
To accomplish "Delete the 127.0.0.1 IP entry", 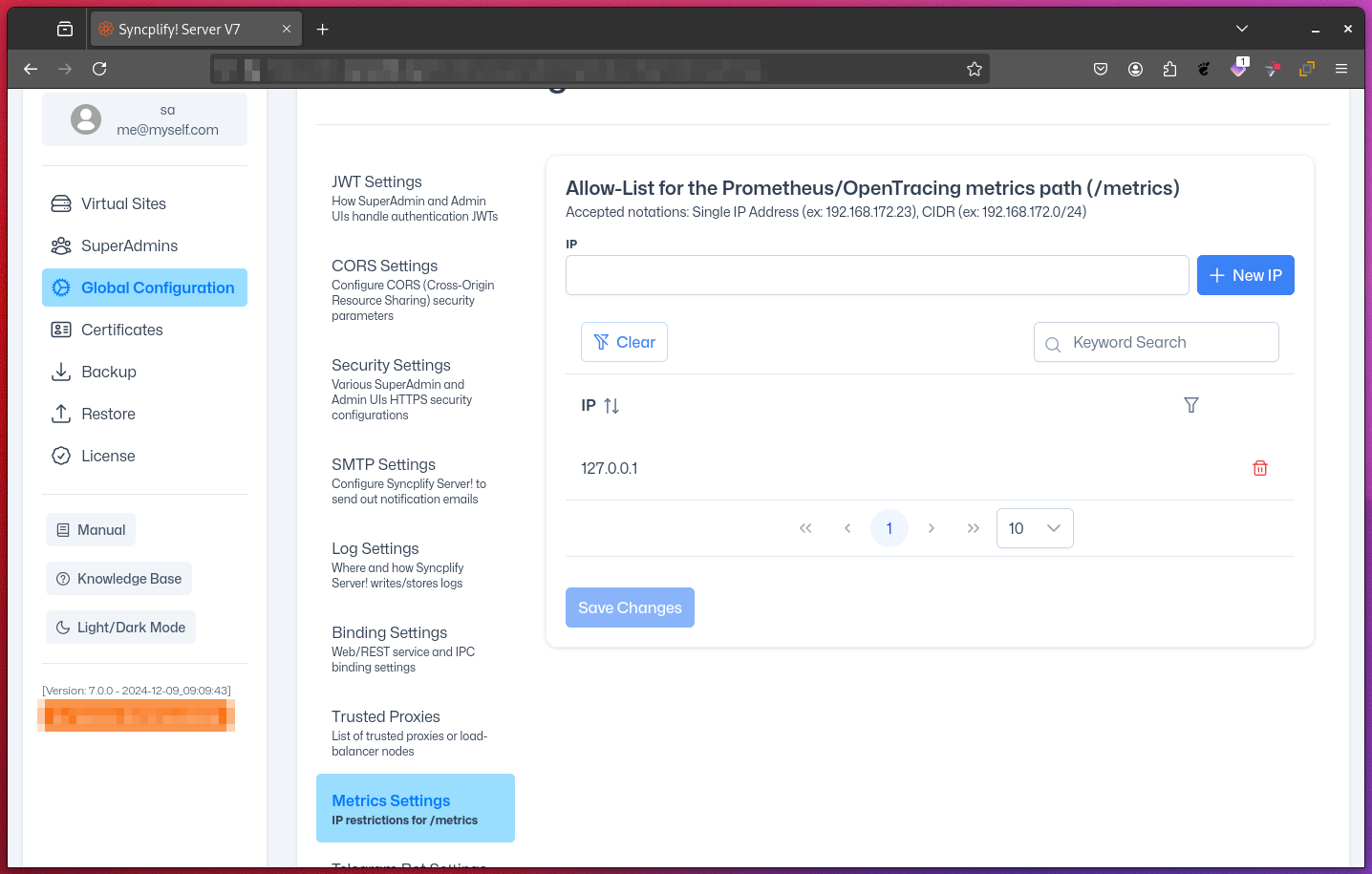I will pos(1259,468).
